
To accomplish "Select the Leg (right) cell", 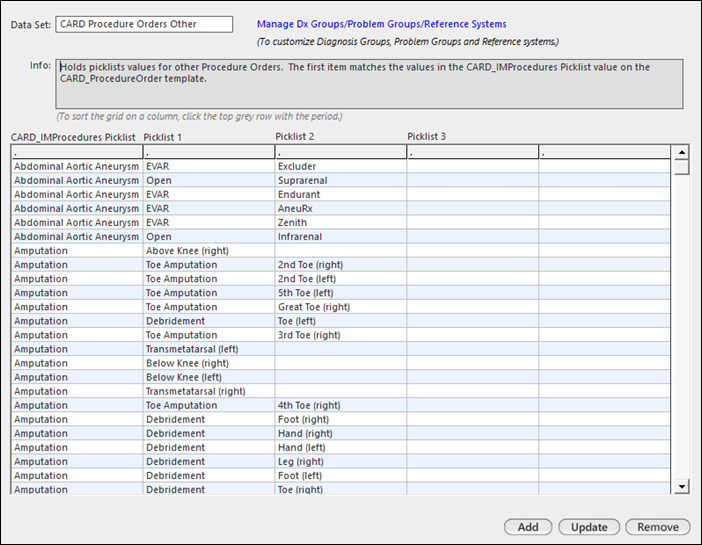I will 341,462.
